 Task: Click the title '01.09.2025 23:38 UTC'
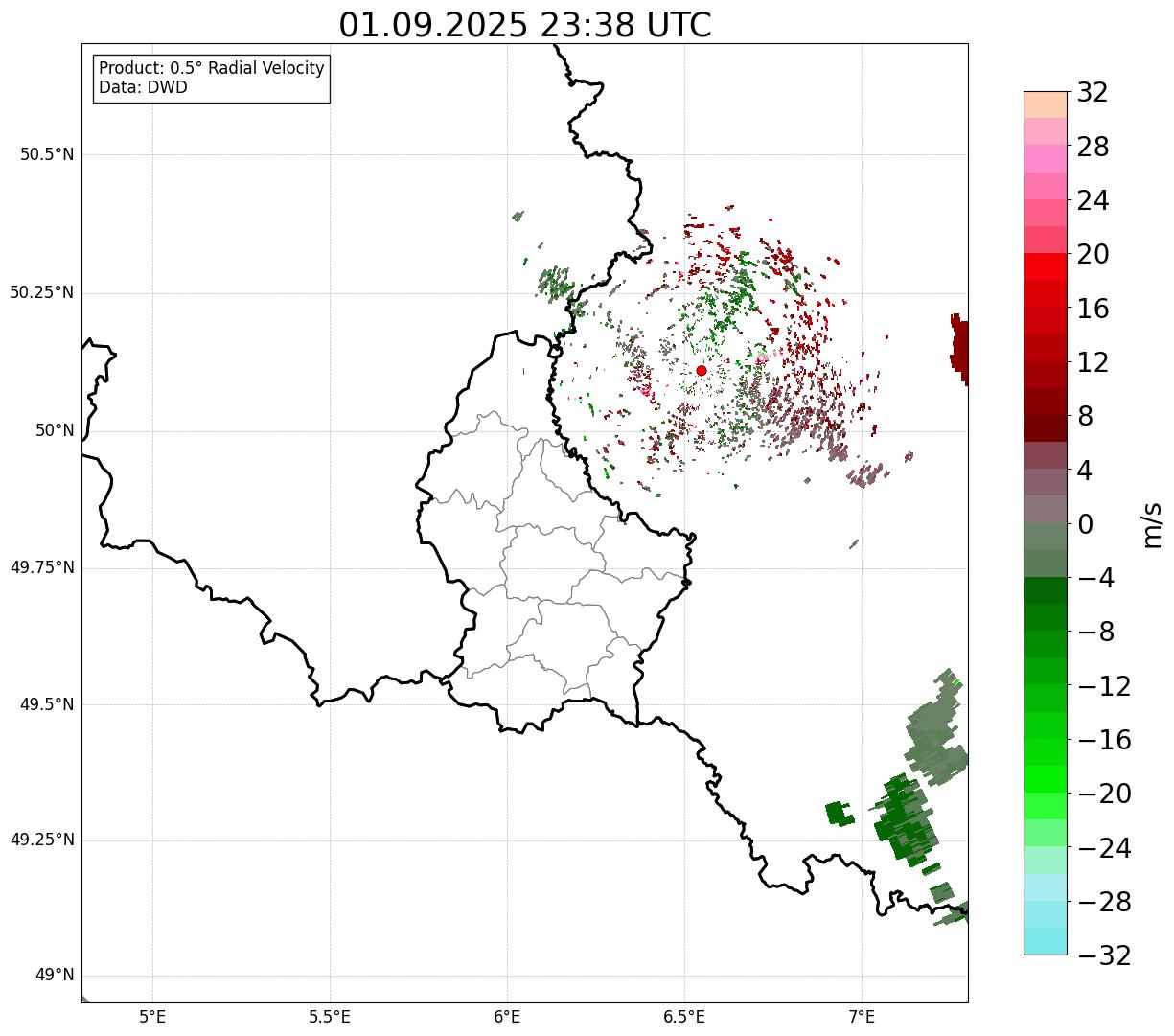click(x=525, y=25)
